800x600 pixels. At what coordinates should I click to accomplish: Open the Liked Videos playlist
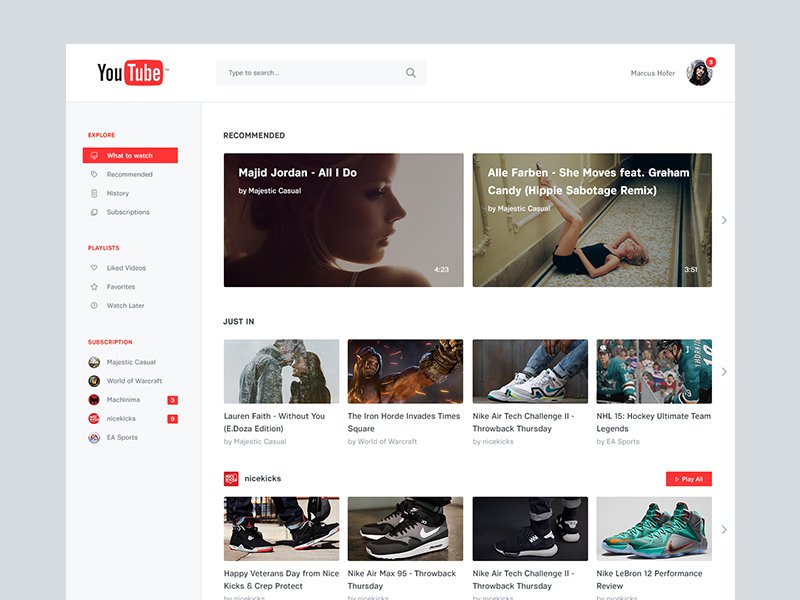126,268
